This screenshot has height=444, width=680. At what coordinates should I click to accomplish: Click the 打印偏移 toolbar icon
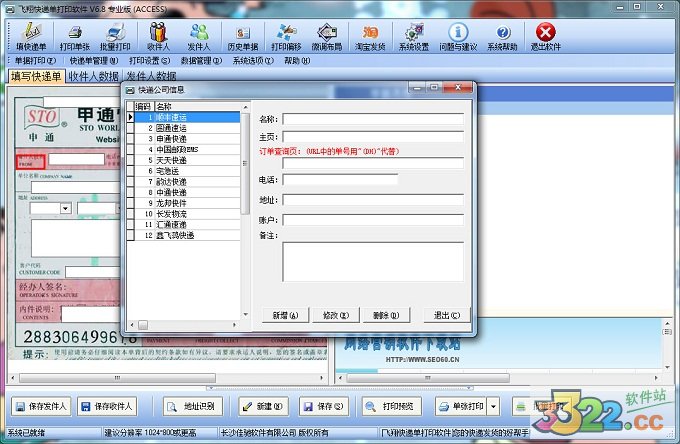[286, 36]
